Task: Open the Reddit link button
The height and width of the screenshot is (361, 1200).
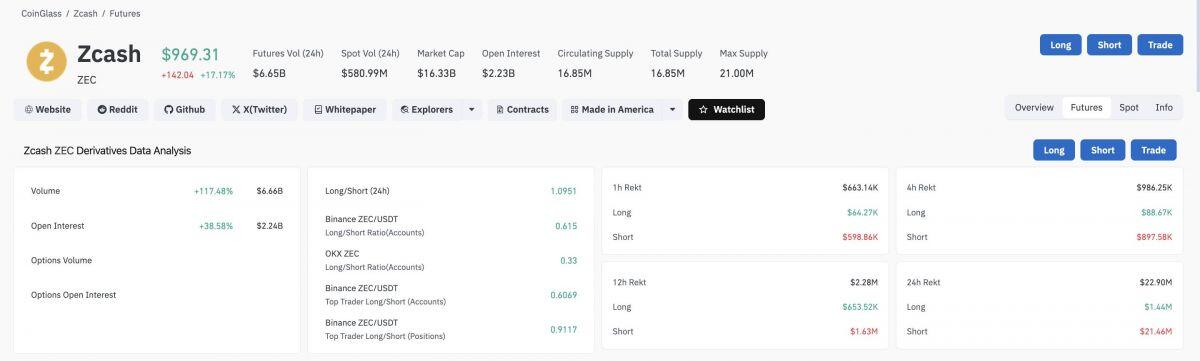Action: pos(117,109)
